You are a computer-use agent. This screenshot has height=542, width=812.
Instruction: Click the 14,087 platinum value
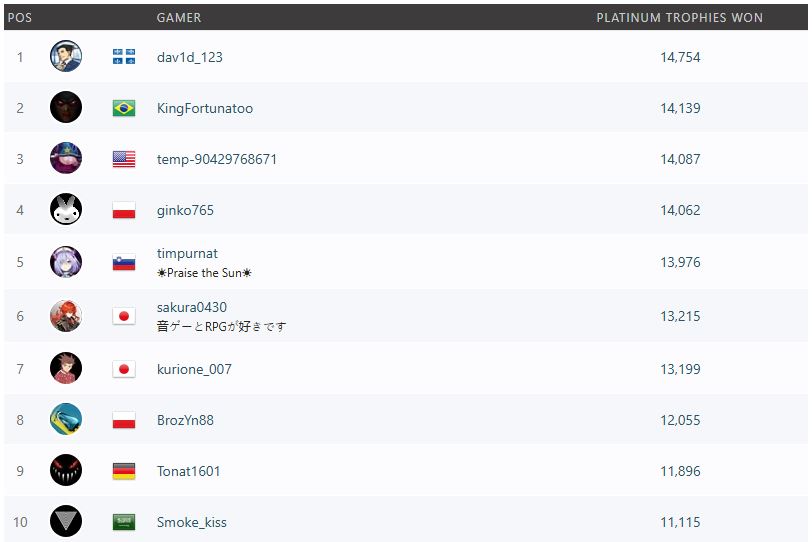(x=680, y=159)
